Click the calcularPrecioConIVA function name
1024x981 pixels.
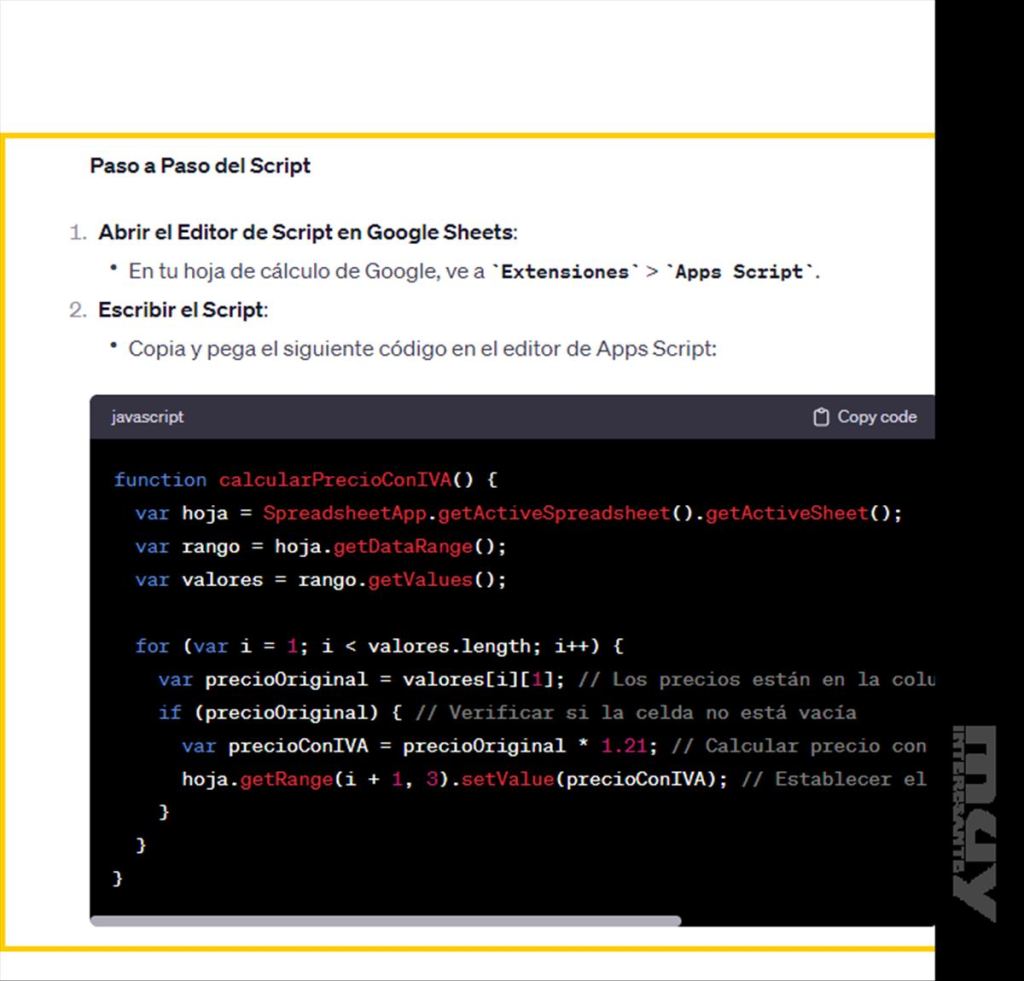[335, 480]
